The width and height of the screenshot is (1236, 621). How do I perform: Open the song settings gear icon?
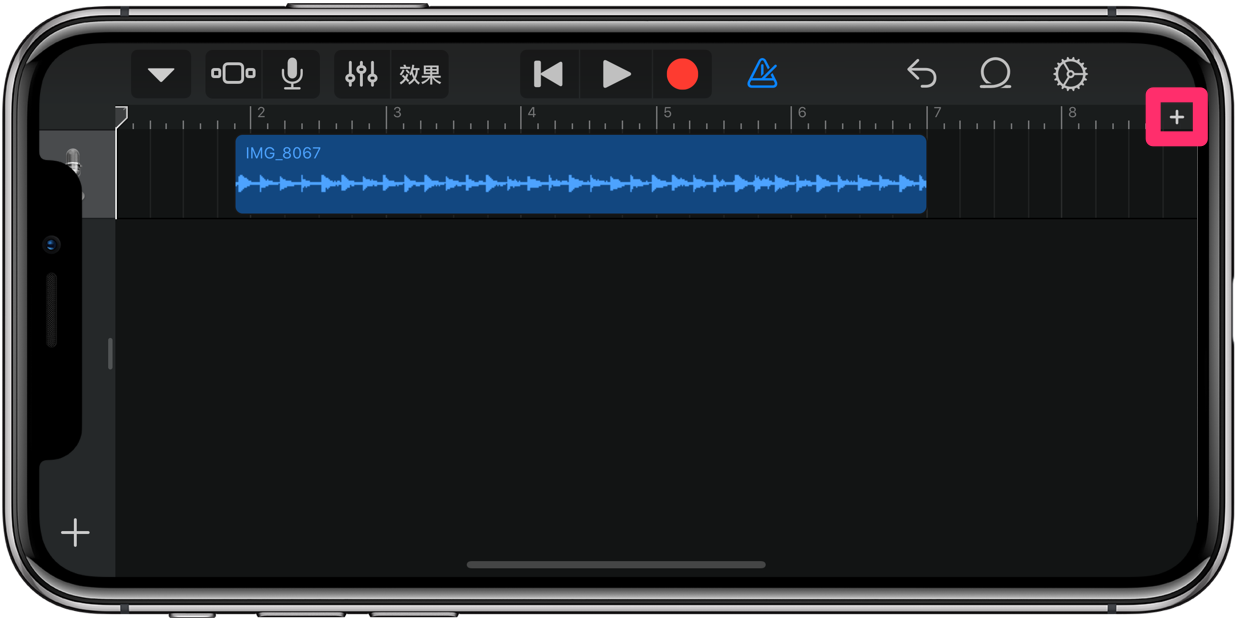pos(1070,74)
